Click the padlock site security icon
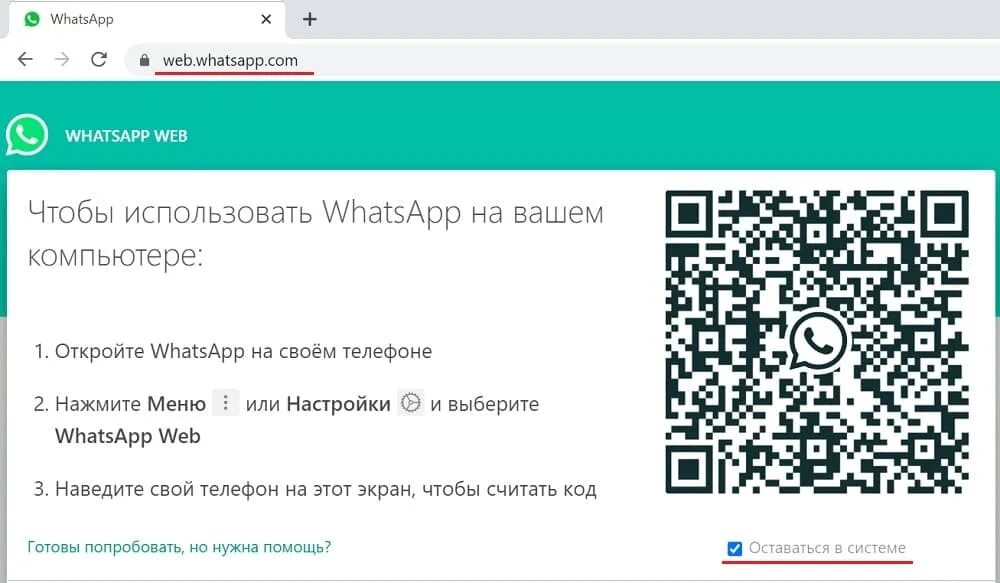1000x583 pixels. pos(145,60)
